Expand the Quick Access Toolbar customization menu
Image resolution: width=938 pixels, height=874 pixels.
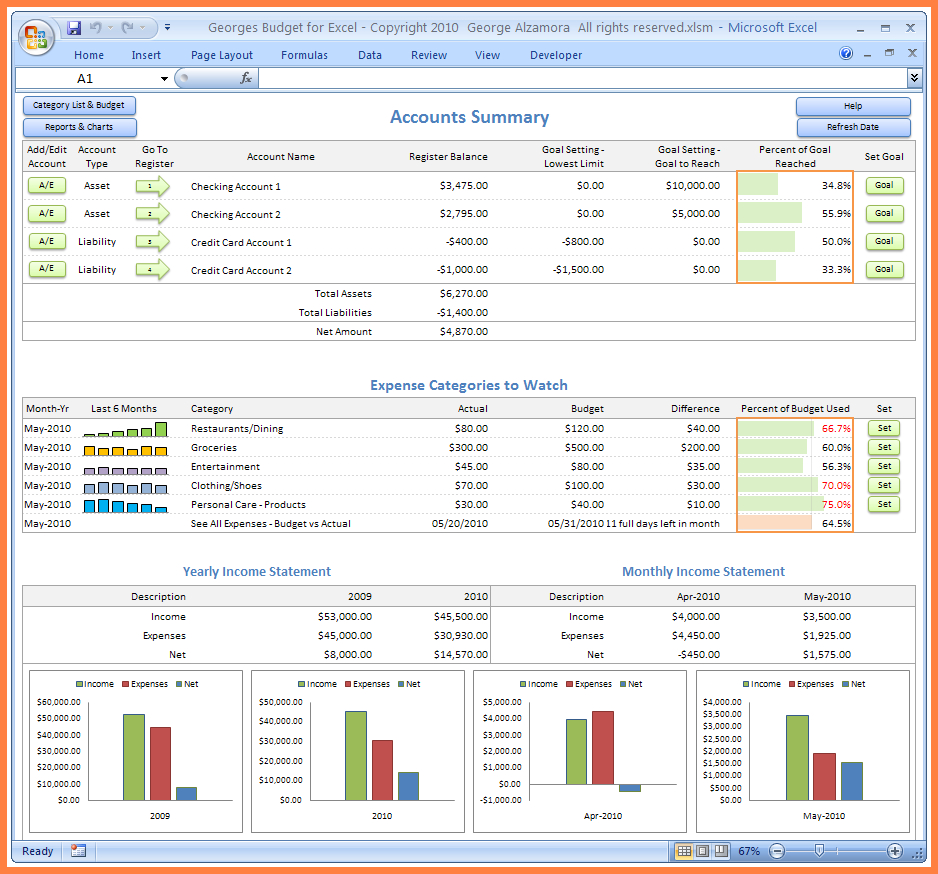[166, 27]
